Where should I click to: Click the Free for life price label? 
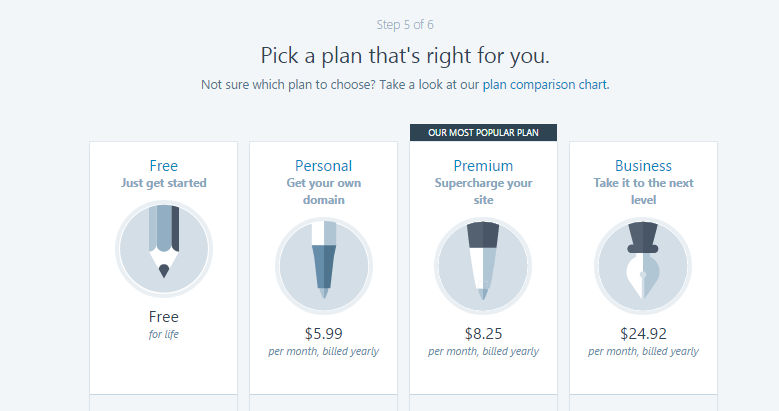(x=164, y=324)
